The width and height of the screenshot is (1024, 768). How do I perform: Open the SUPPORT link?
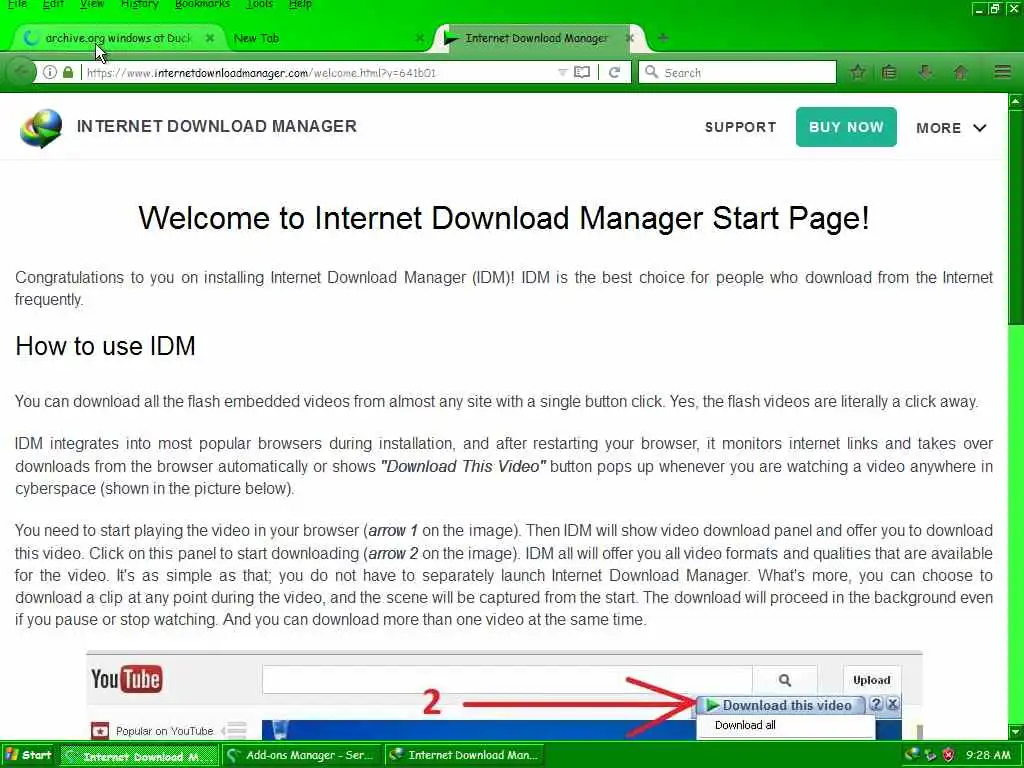click(741, 127)
